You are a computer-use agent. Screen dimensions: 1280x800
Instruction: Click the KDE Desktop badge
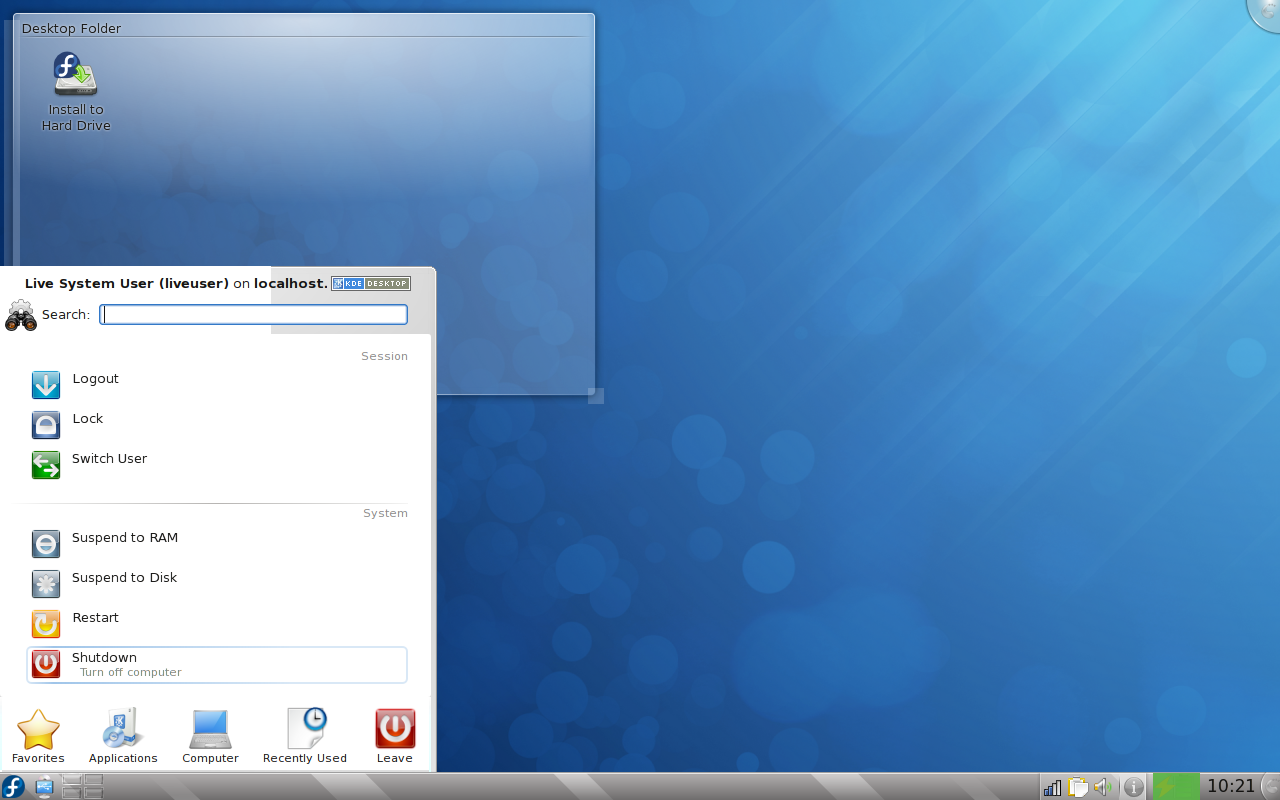371,283
